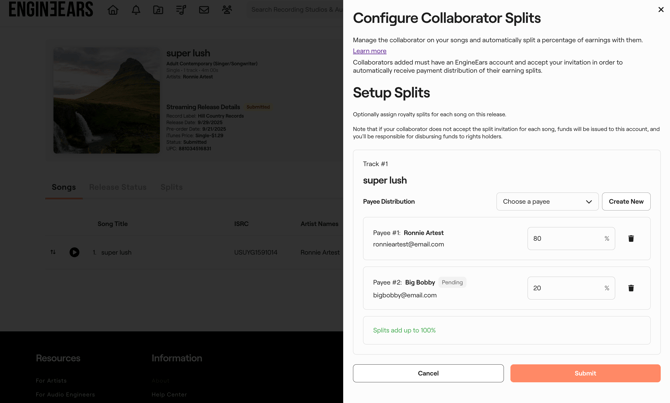
Task: Open the community people icon in navbar
Action: [227, 10]
